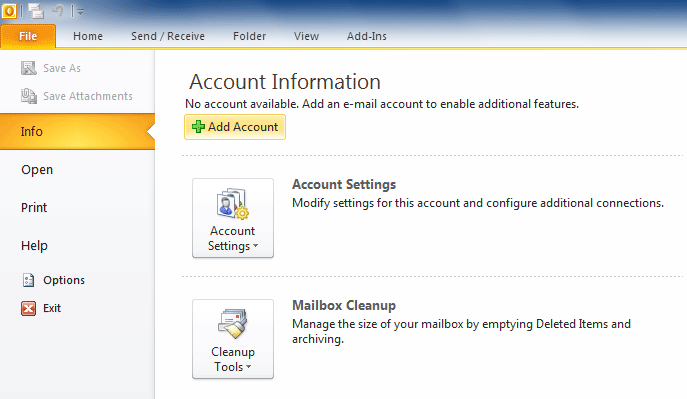Click the Options label in sidebar
687x399 pixels.
pos(64,280)
